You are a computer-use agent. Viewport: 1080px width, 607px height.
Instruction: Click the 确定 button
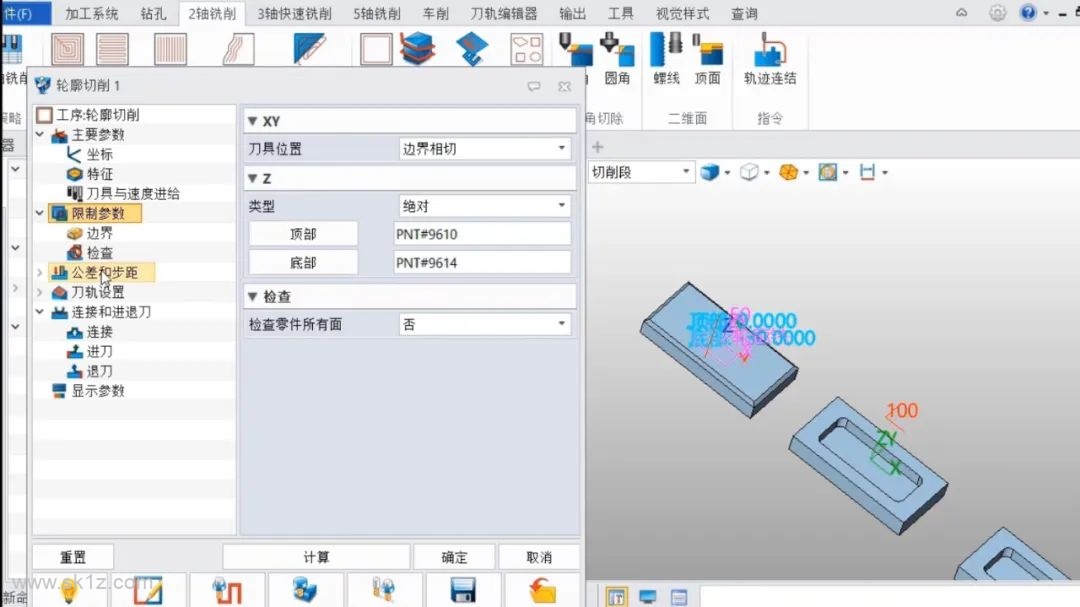[454, 557]
